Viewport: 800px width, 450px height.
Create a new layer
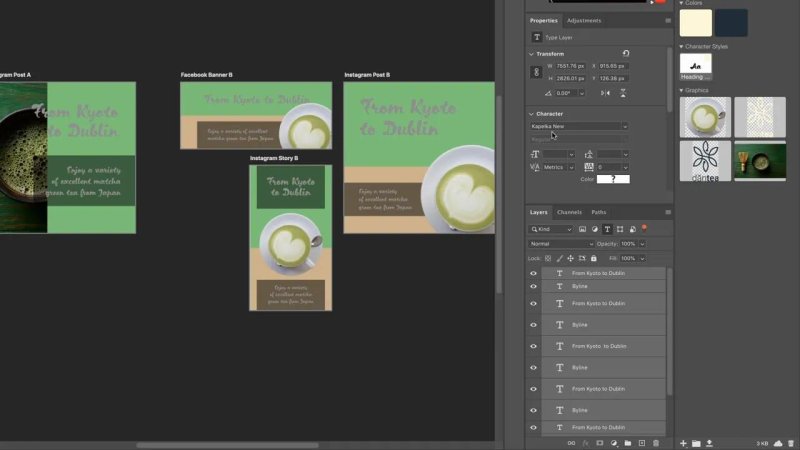[x=642, y=443]
